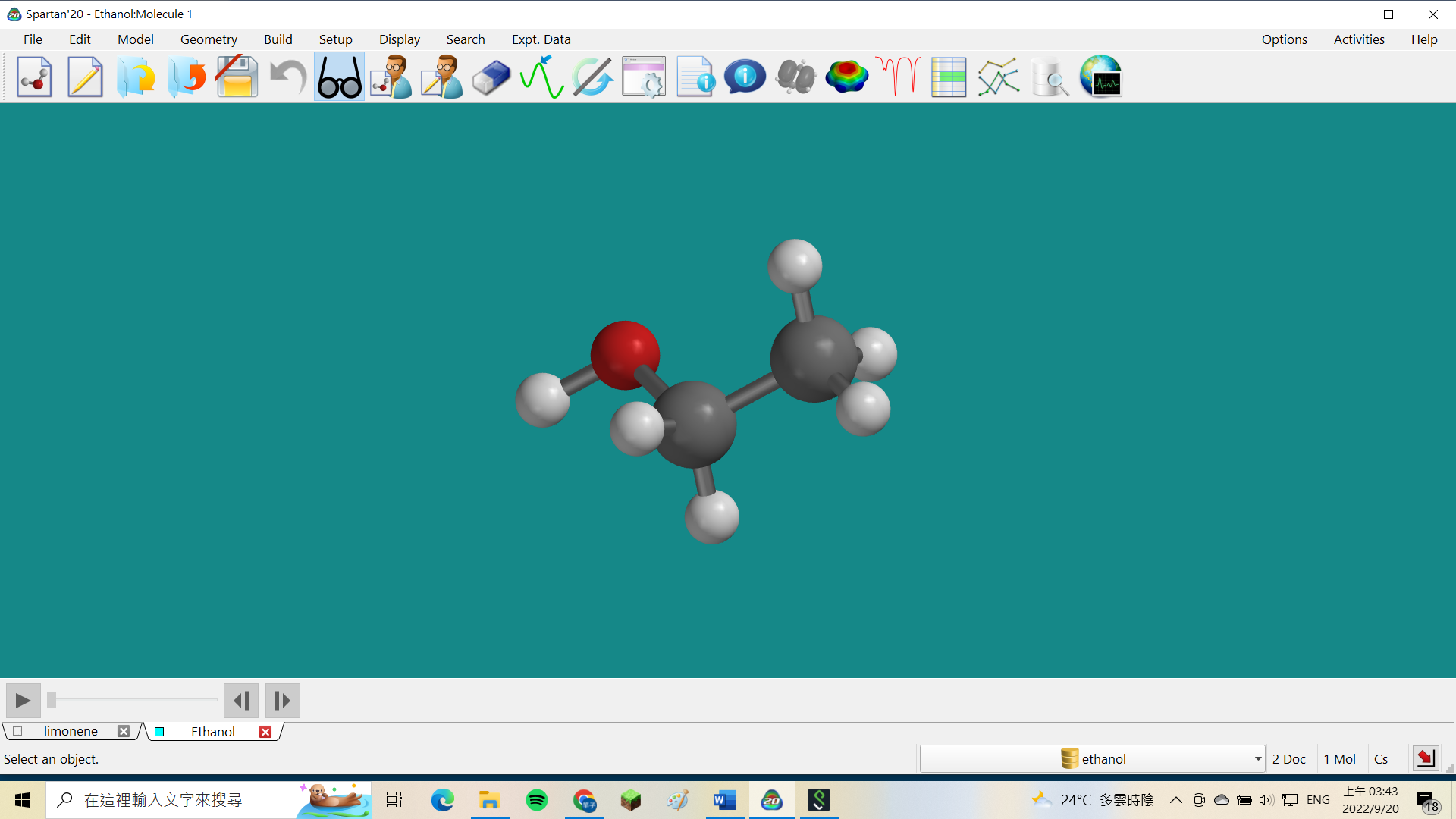Screen dimensions: 1456x819
Task: Select the hydroxyl hydrogen atom
Action: 542,399
